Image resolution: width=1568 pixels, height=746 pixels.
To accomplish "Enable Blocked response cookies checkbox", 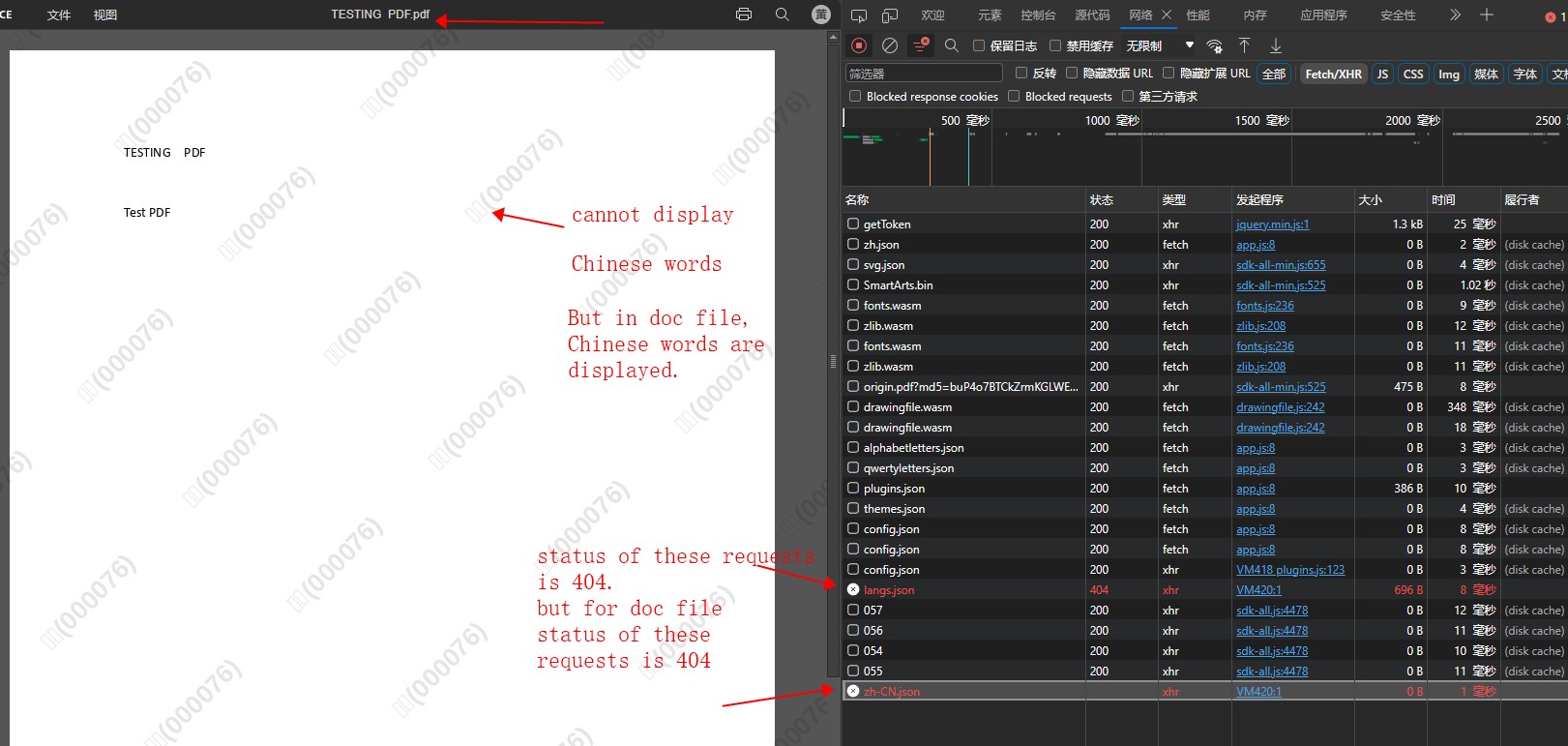I will point(855,96).
